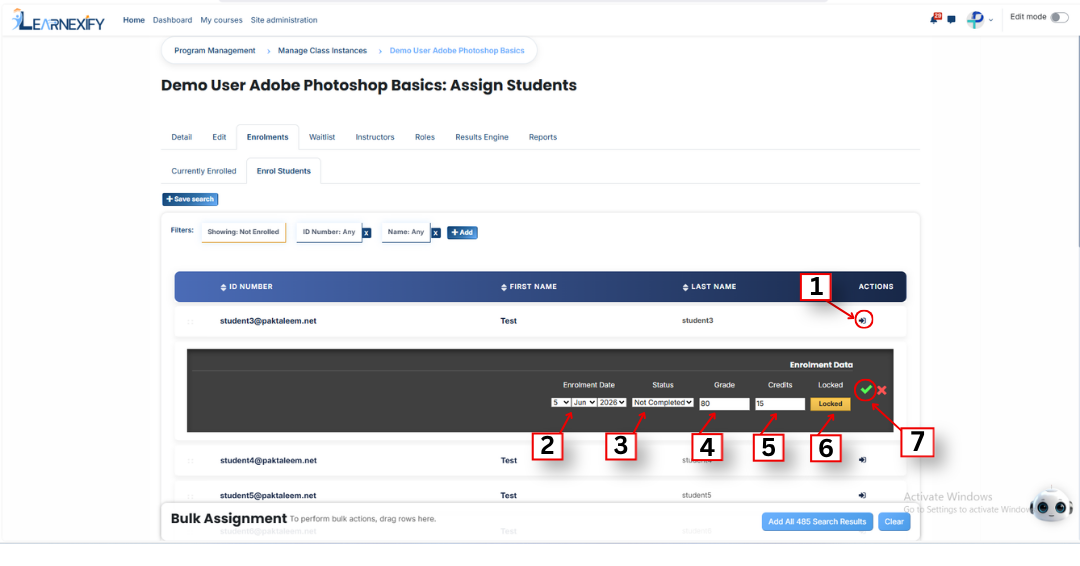Viewport: 1080px width, 566px height.
Task: Sort by the LAST NAME column arrows
Action: point(685,287)
